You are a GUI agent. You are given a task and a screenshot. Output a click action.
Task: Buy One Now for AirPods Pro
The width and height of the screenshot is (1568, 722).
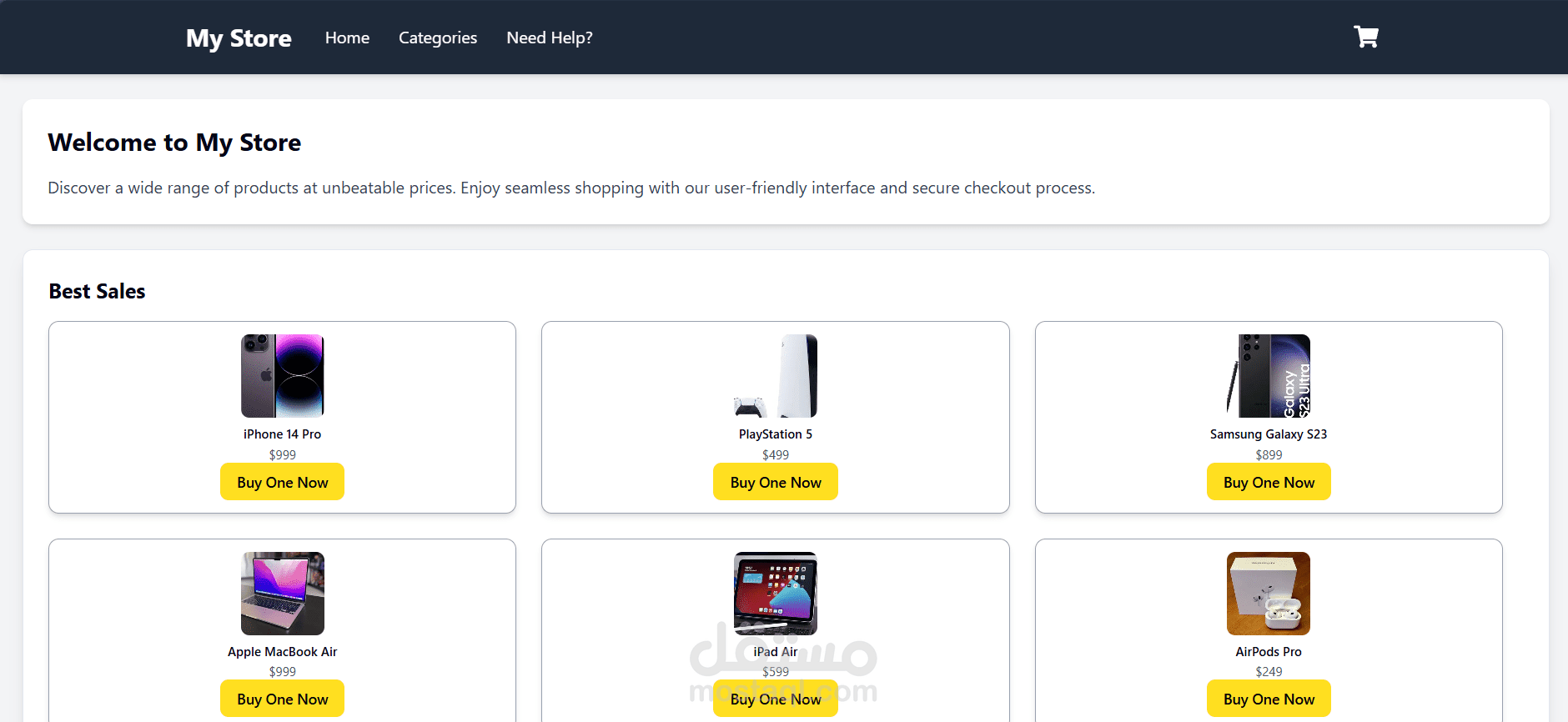point(1269,699)
